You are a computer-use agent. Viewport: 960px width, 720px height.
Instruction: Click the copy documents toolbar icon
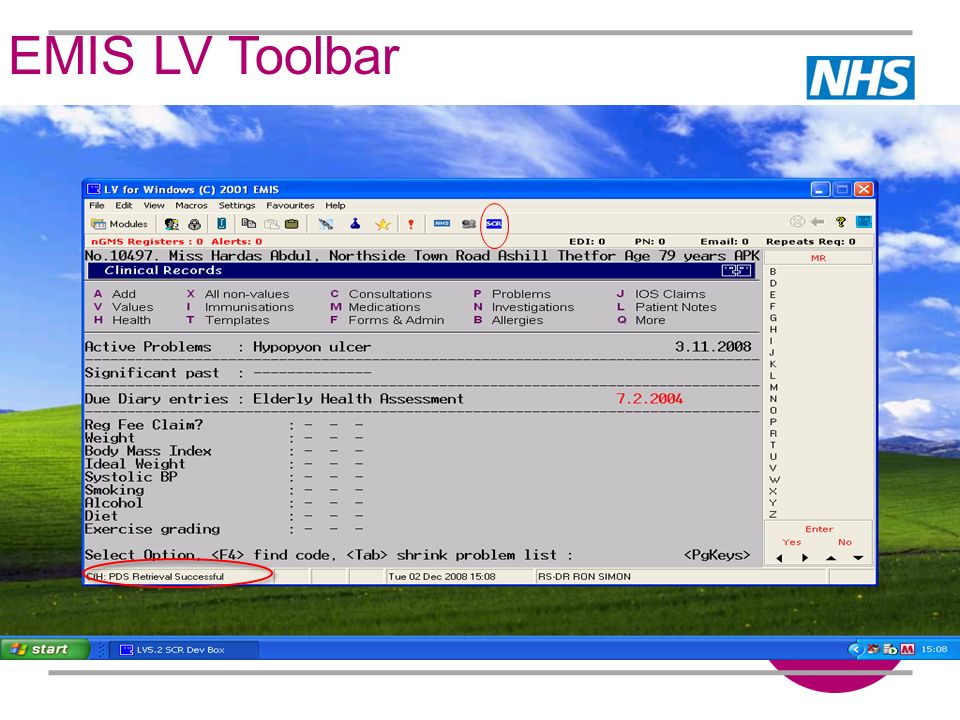(249, 223)
